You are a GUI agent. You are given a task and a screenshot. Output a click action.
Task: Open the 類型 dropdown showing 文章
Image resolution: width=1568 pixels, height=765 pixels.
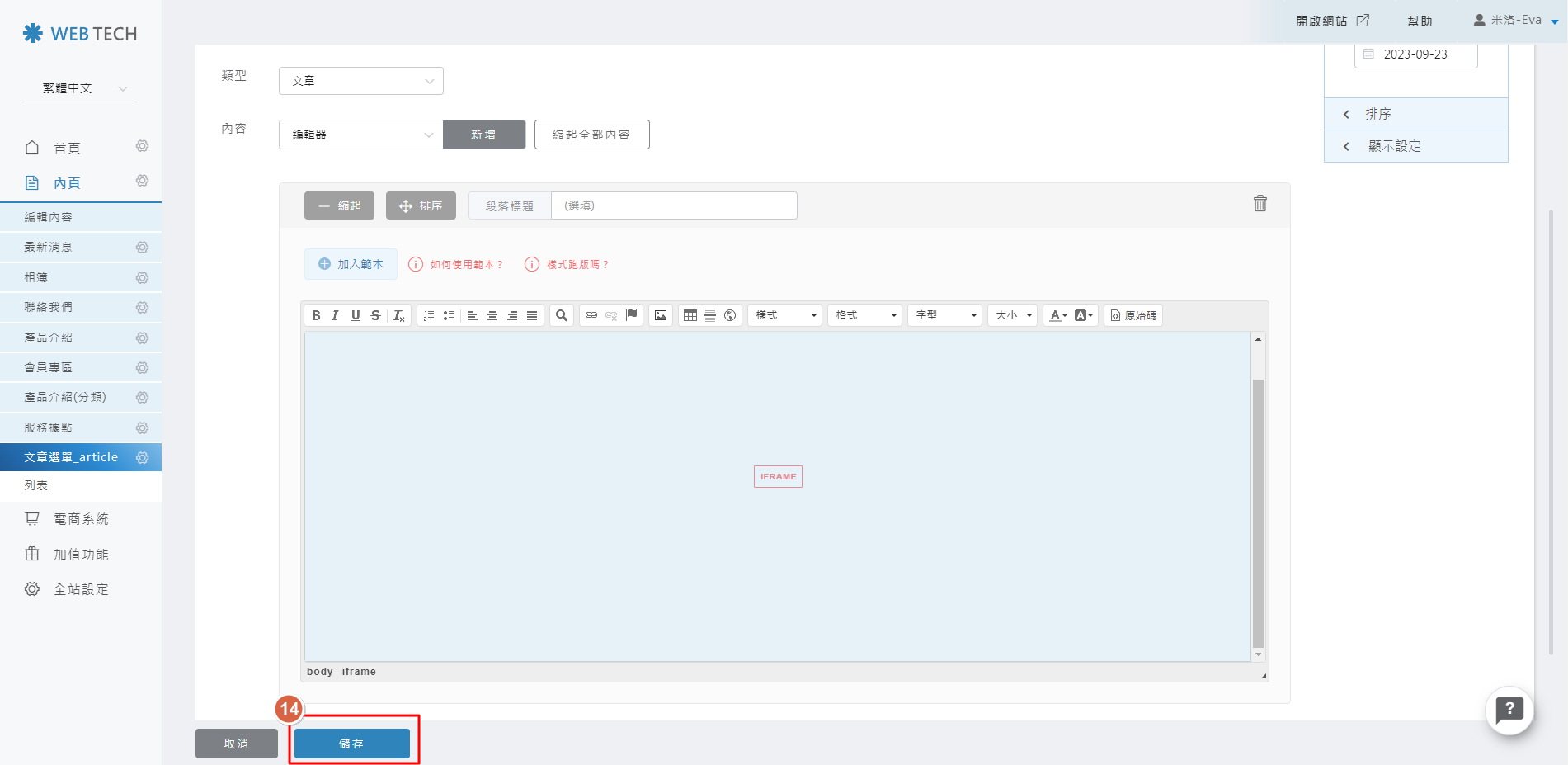click(x=361, y=81)
